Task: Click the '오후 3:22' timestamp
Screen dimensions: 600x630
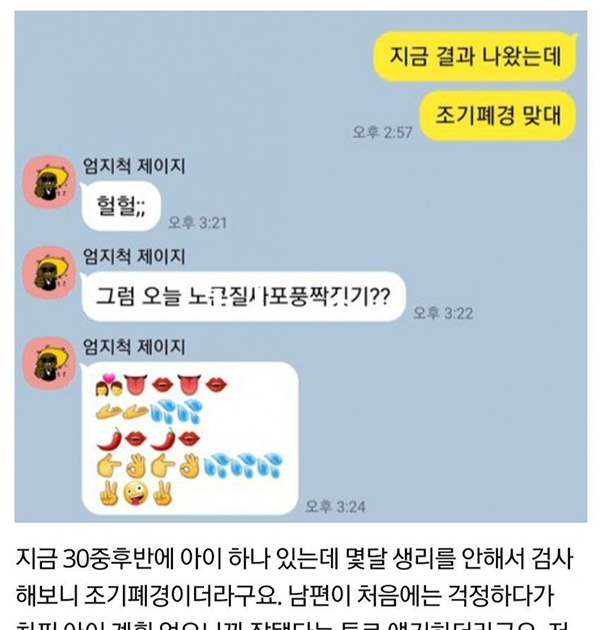Action: (443, 313)
